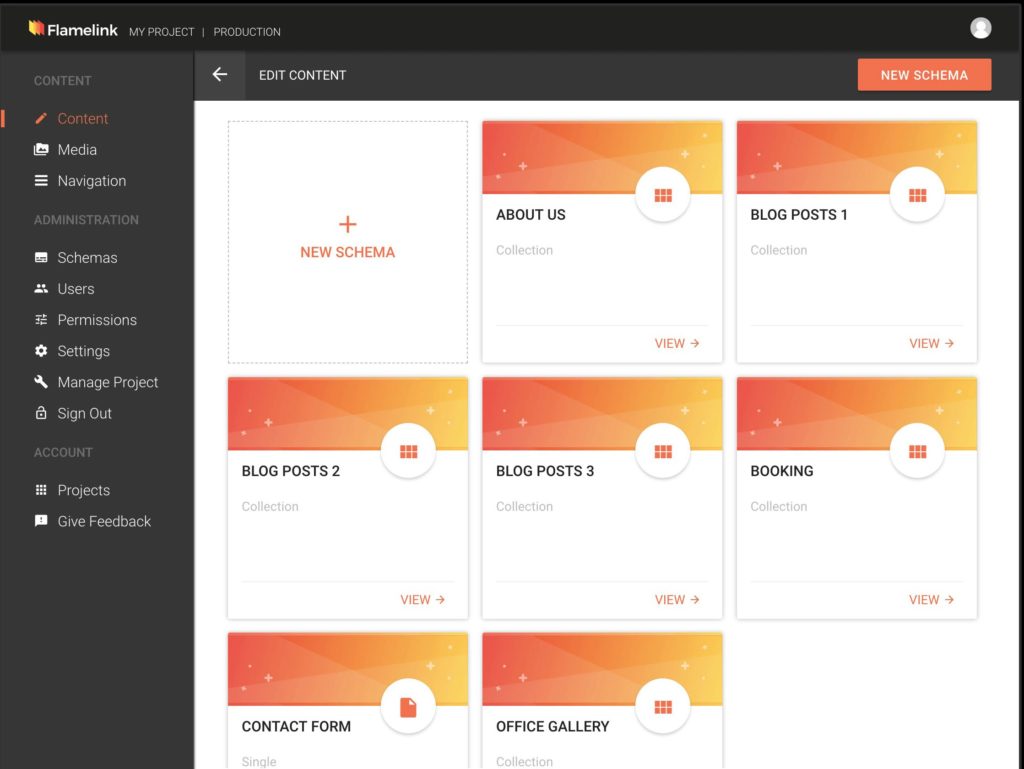Screen dimensions: 1024x769
Task: Open the user profile avatar
Action: [x=980, y=28]
